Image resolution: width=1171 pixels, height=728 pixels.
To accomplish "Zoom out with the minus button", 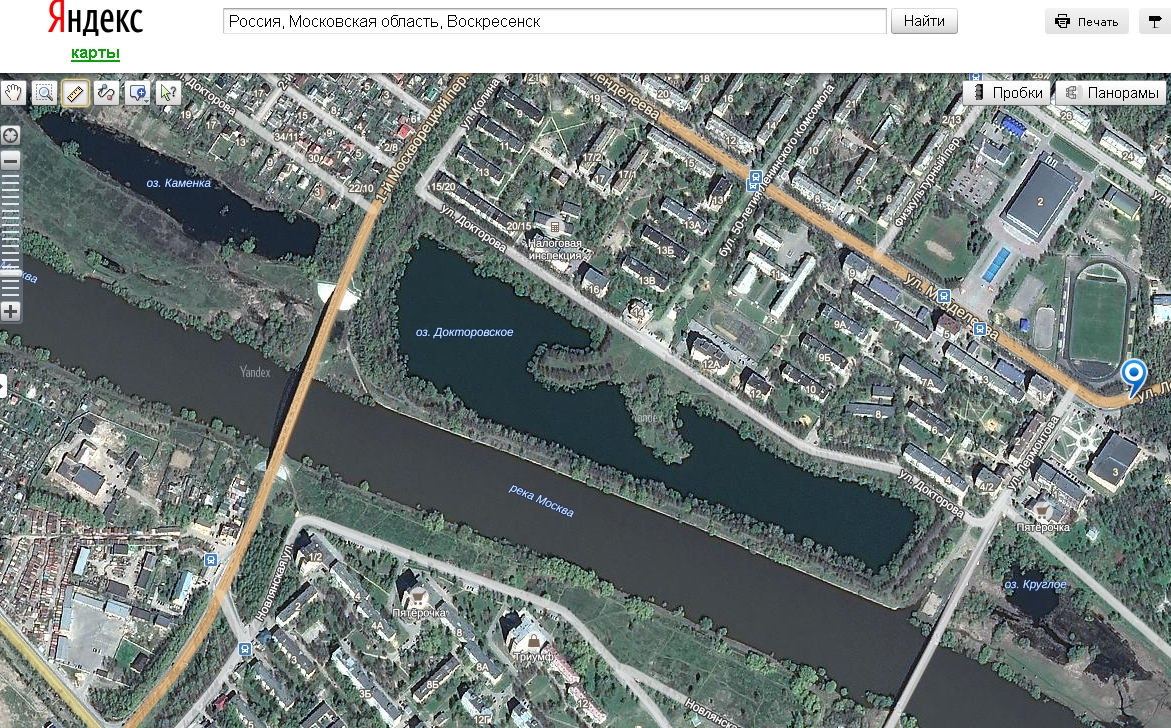I will coord(10,160).
